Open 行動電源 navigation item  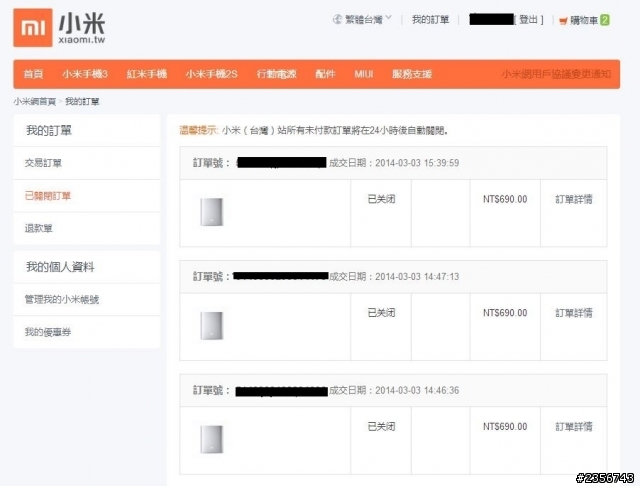276,74
